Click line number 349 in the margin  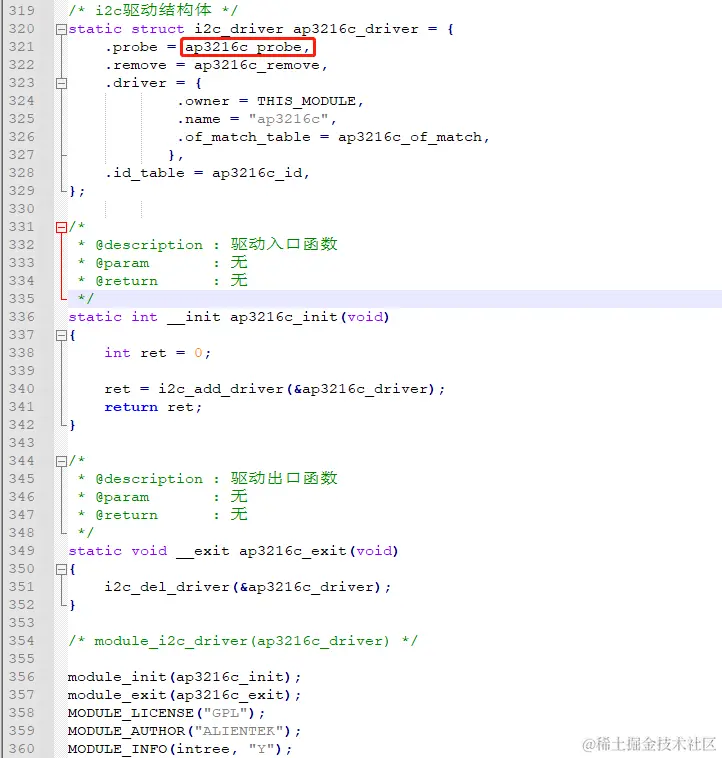pos(22,551)
